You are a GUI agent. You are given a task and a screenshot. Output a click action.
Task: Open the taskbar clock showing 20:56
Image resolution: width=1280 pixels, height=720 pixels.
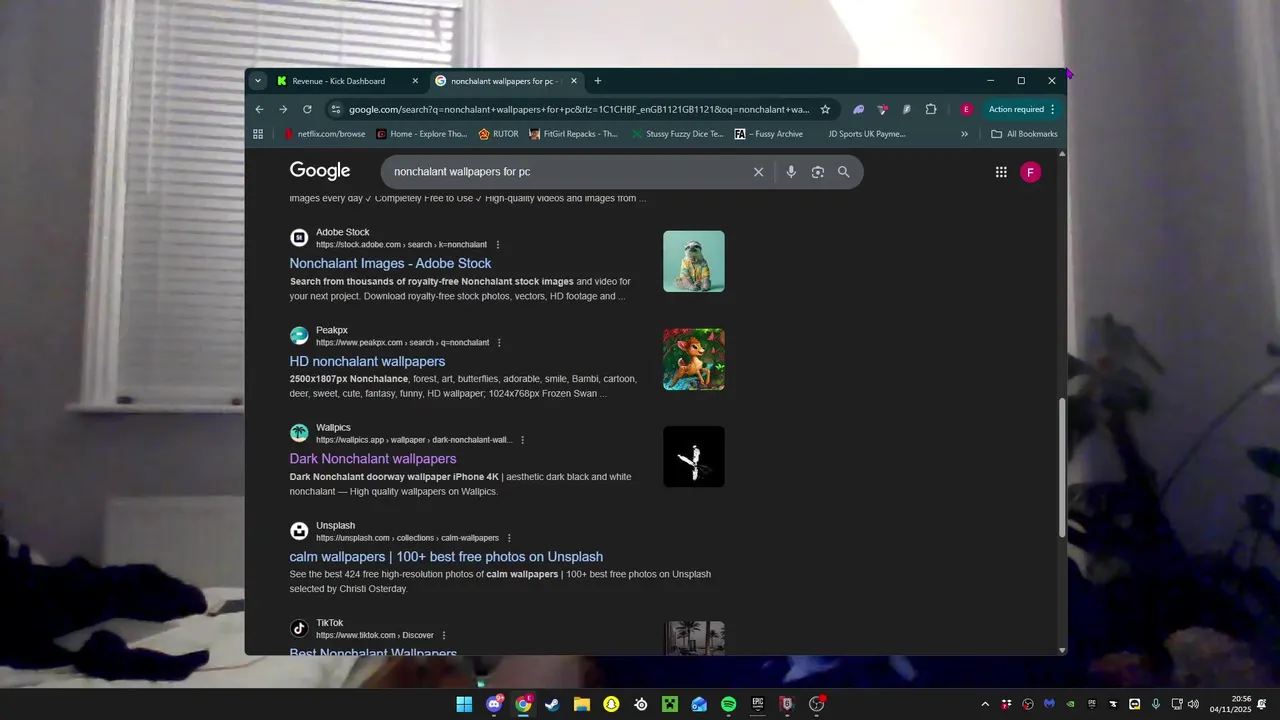1230,704
